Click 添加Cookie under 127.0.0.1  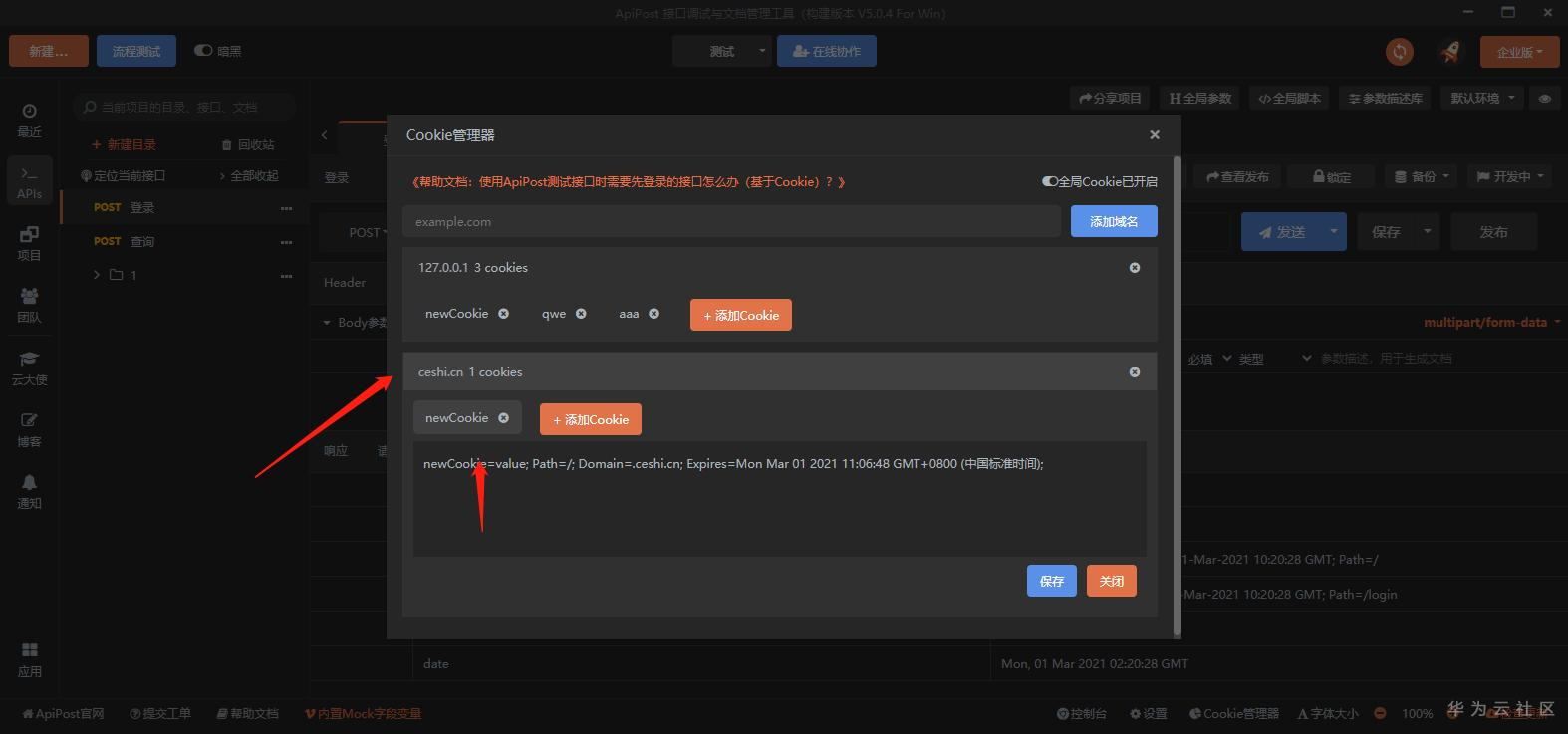[741, 315]
